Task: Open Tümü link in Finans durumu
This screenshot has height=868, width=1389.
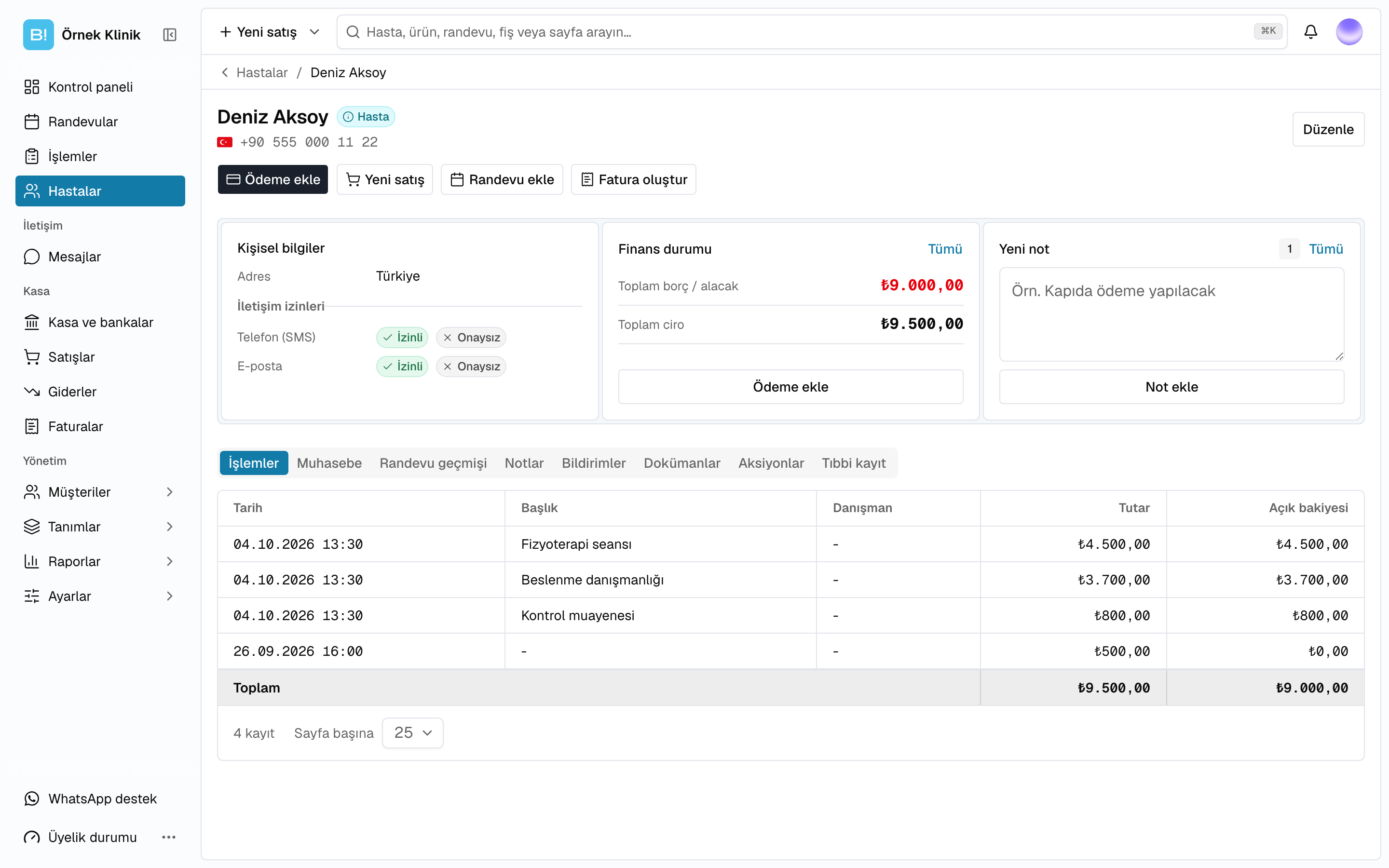Action: [945, 249]
